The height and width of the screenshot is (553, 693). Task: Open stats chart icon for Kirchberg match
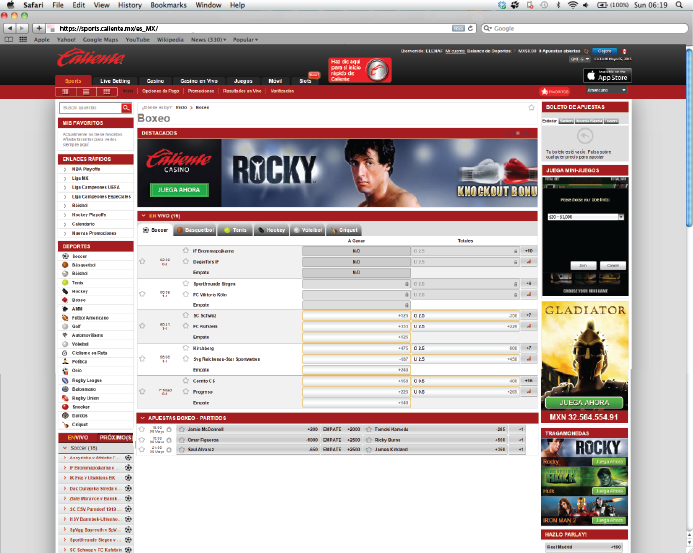(529, 359)
